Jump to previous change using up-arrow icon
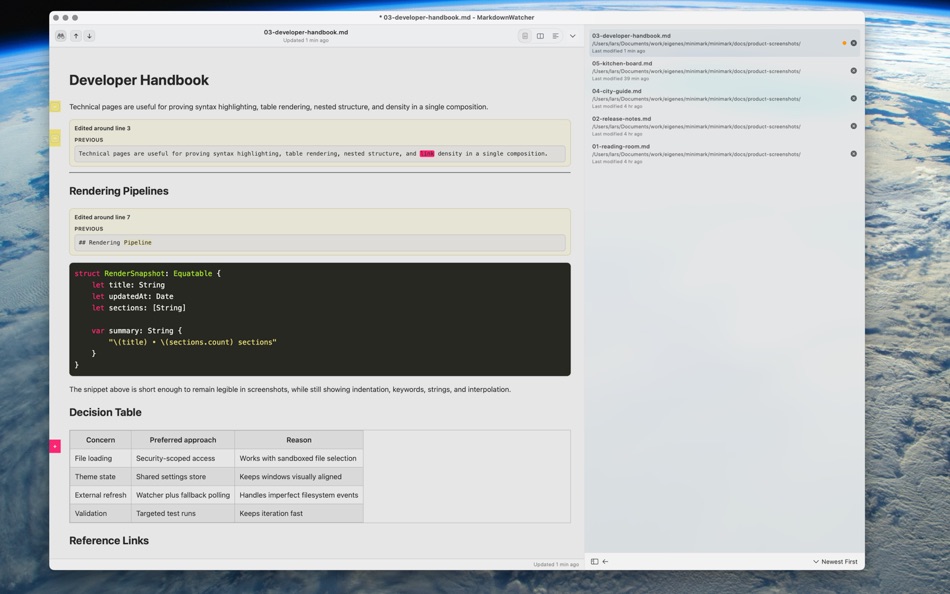The height and width of the screenshot is (594, 950). [75, 35]
